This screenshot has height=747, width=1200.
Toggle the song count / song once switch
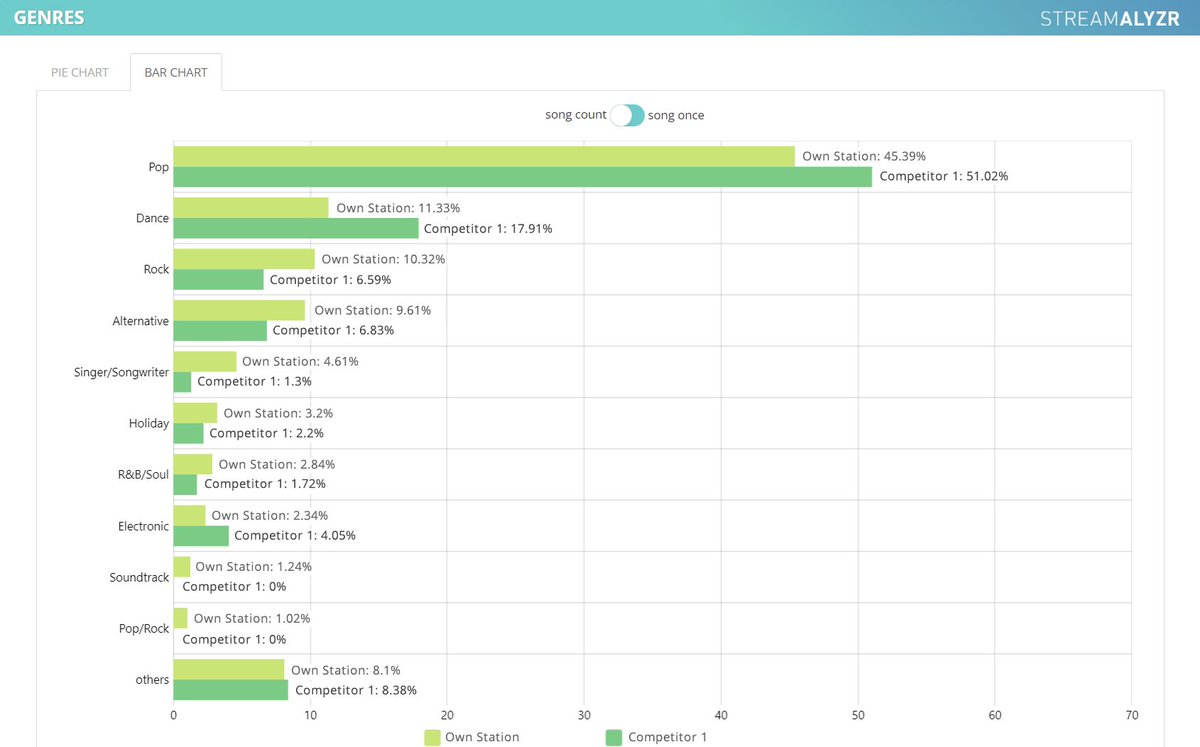(x=627, y=115)
